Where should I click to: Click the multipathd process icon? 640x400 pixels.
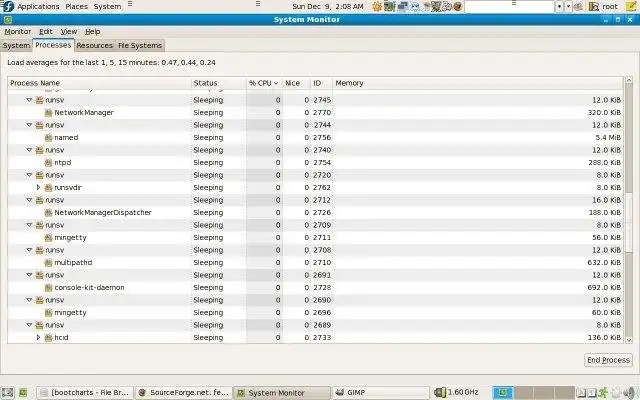49,262
